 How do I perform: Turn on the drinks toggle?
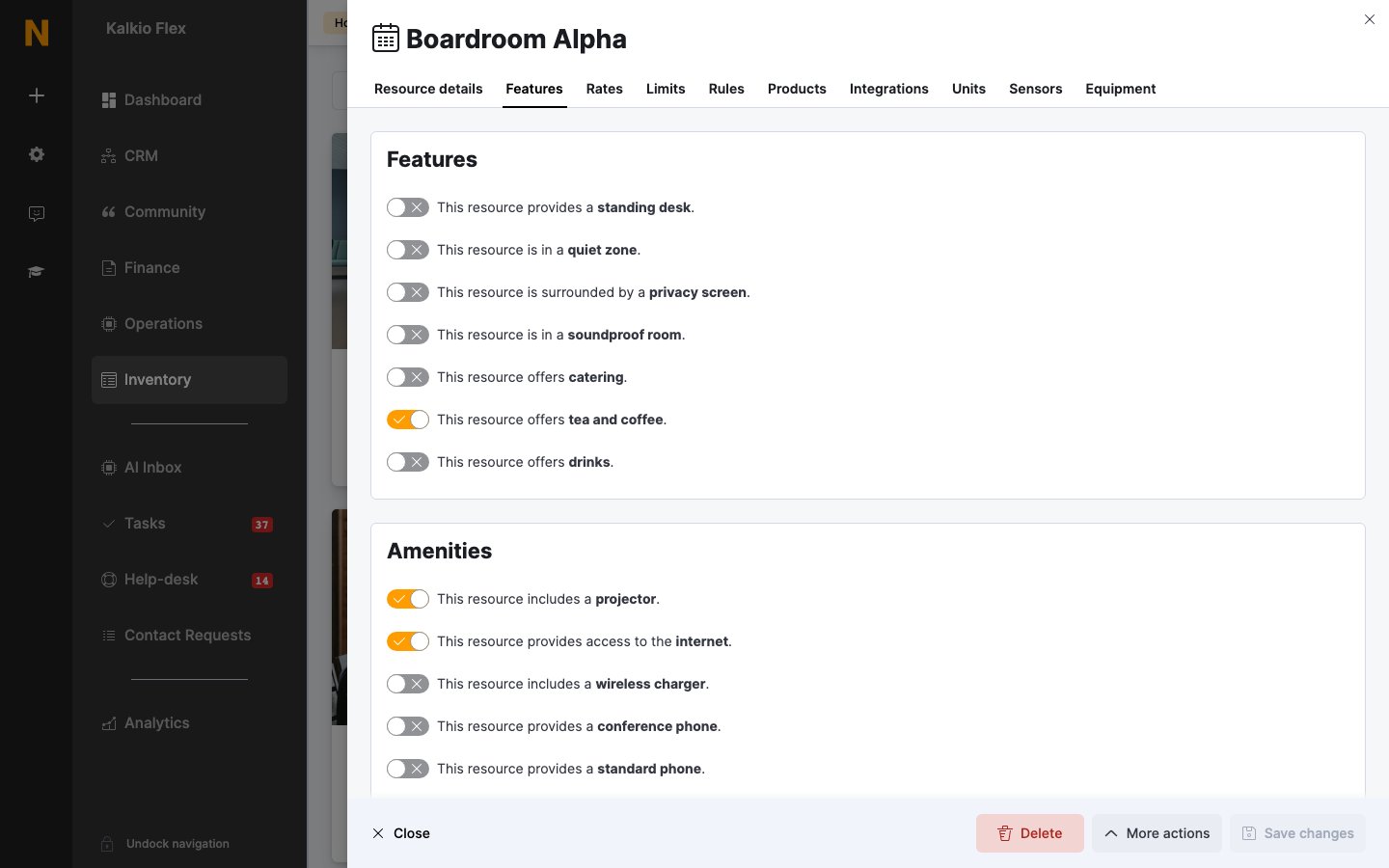(408, 462)
